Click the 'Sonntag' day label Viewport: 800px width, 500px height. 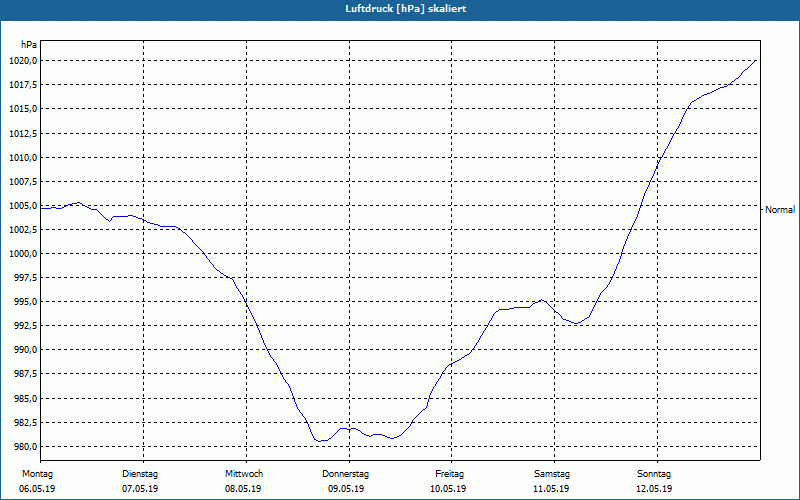pos(654,474)
